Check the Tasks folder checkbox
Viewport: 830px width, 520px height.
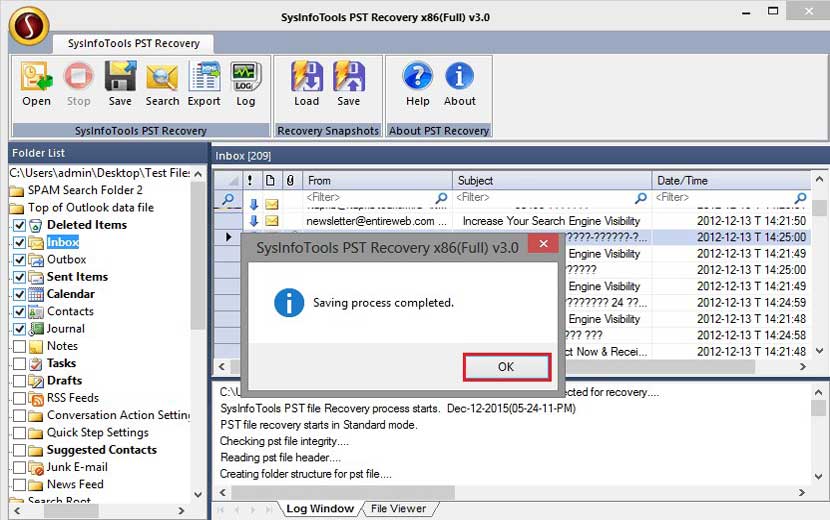point(20,364)
